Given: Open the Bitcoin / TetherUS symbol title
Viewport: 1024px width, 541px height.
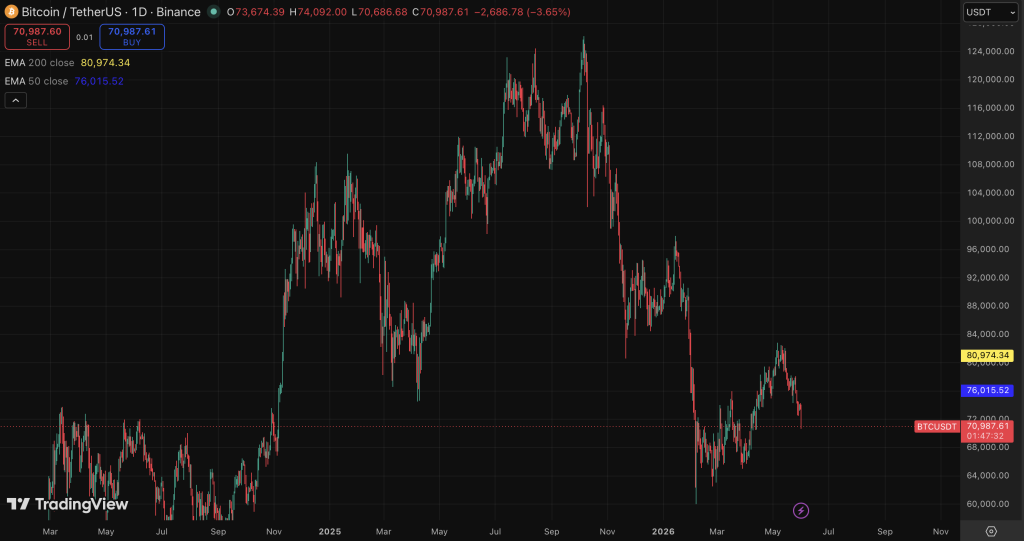Looking at the screenshot, I should coord(111,12).
